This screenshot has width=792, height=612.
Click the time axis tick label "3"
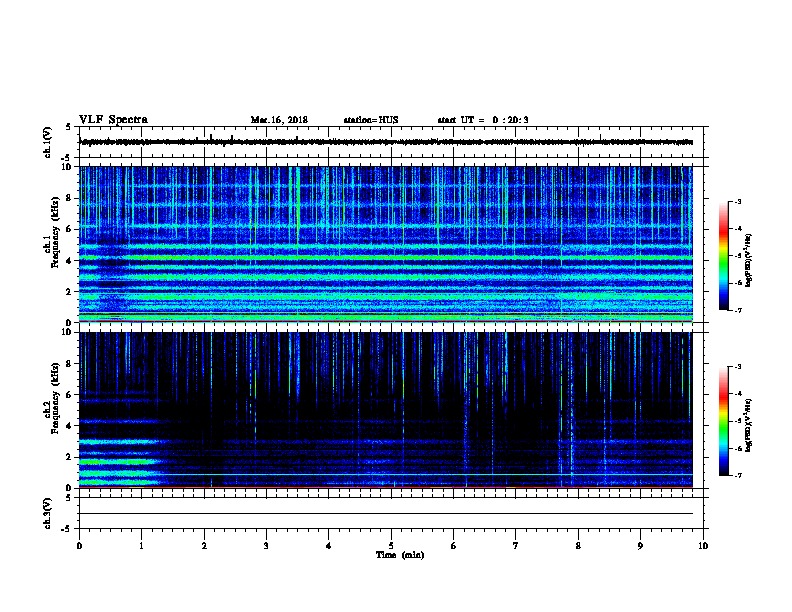(x=266, y=546)
